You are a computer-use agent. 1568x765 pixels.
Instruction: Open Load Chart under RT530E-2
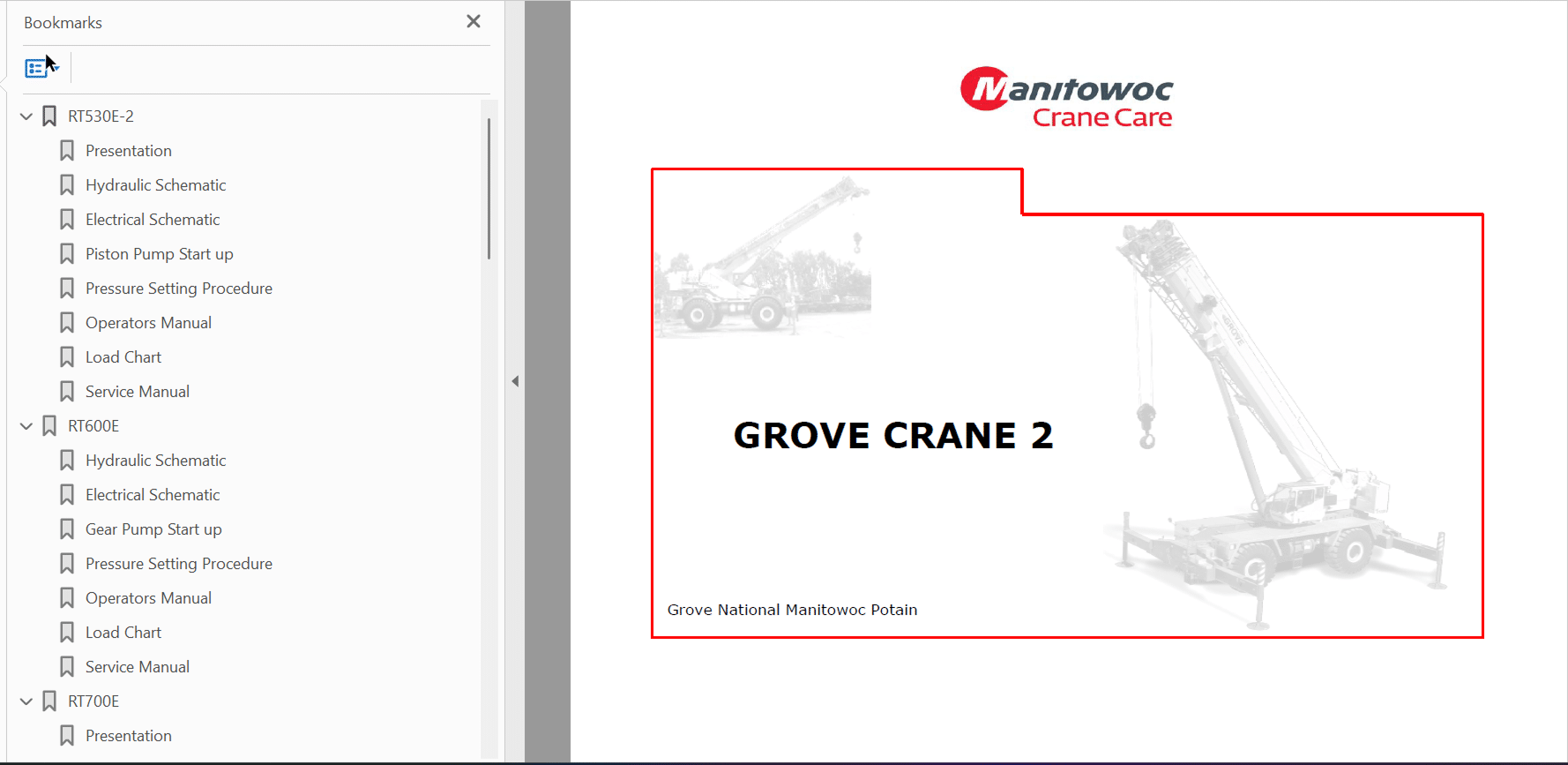tap(123, 357)
